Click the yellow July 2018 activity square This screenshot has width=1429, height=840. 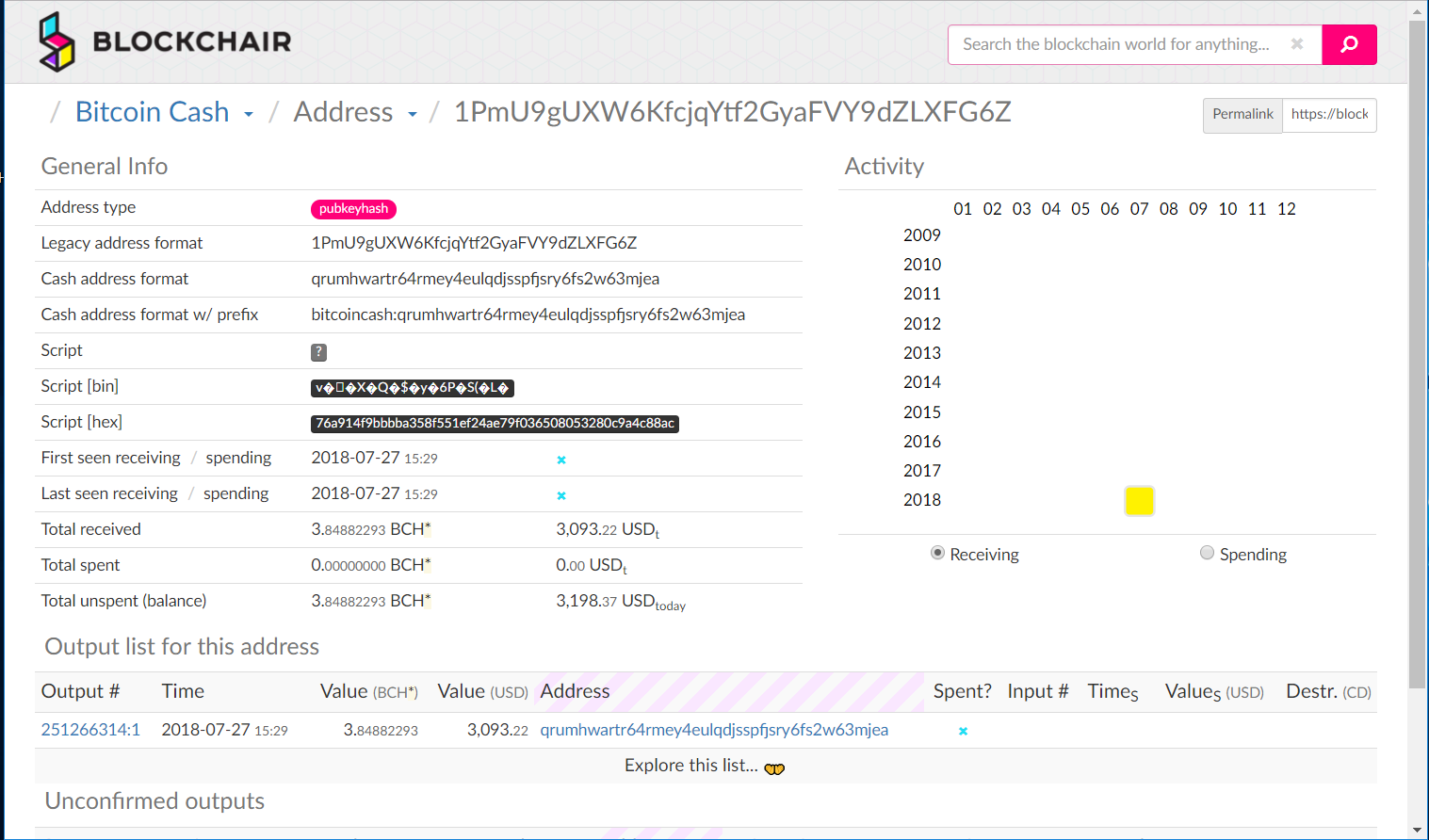[x=1139, y=501]
